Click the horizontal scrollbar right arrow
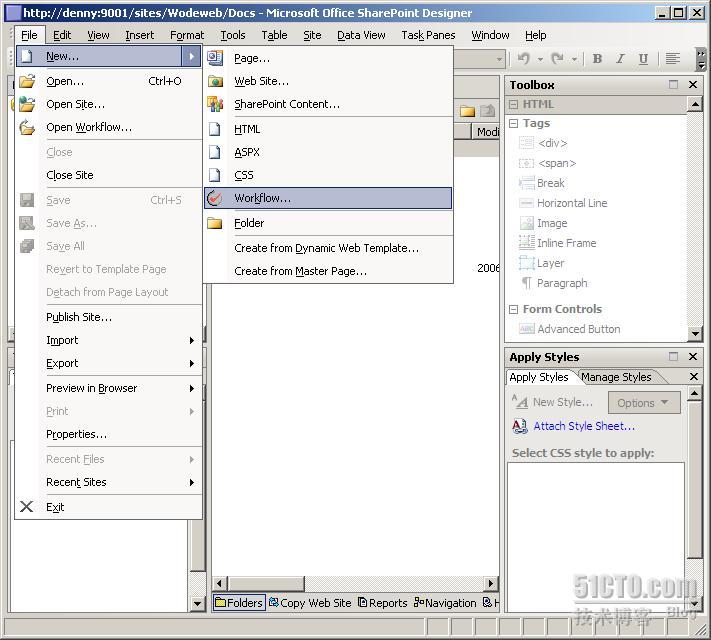711x640 pixels. coord(491,583)
